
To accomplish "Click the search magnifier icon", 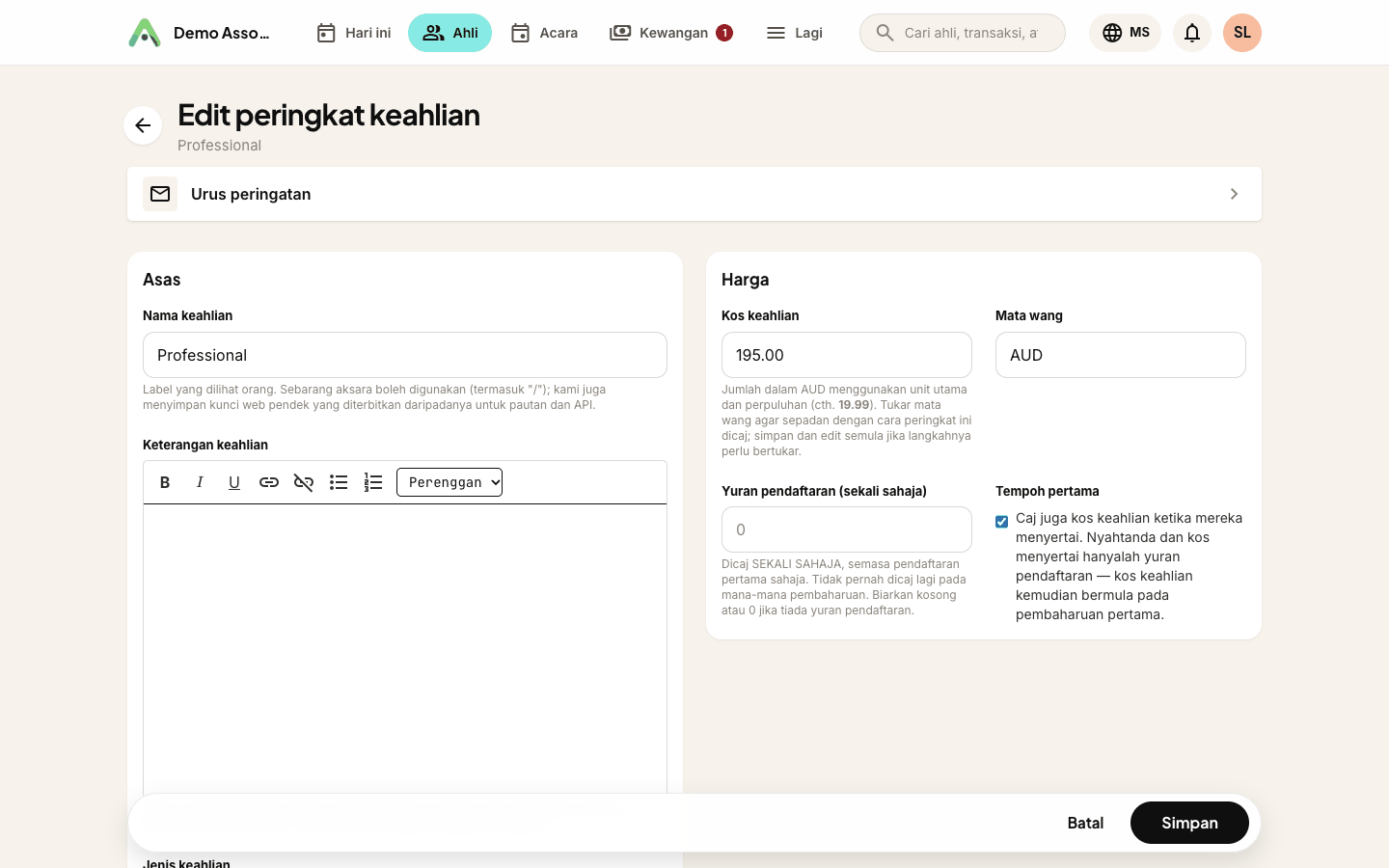I will (885, 33).
